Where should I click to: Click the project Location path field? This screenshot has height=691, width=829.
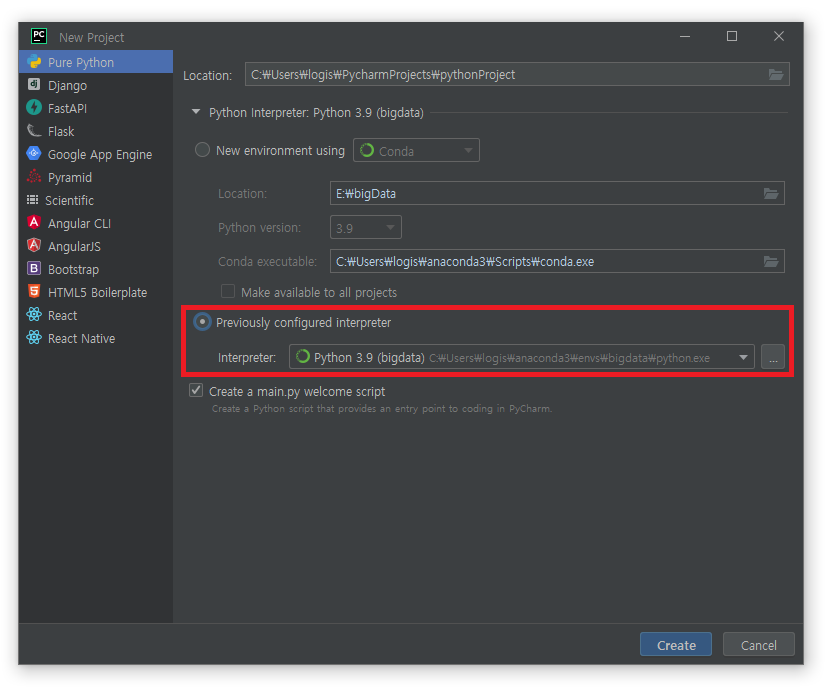517,74
